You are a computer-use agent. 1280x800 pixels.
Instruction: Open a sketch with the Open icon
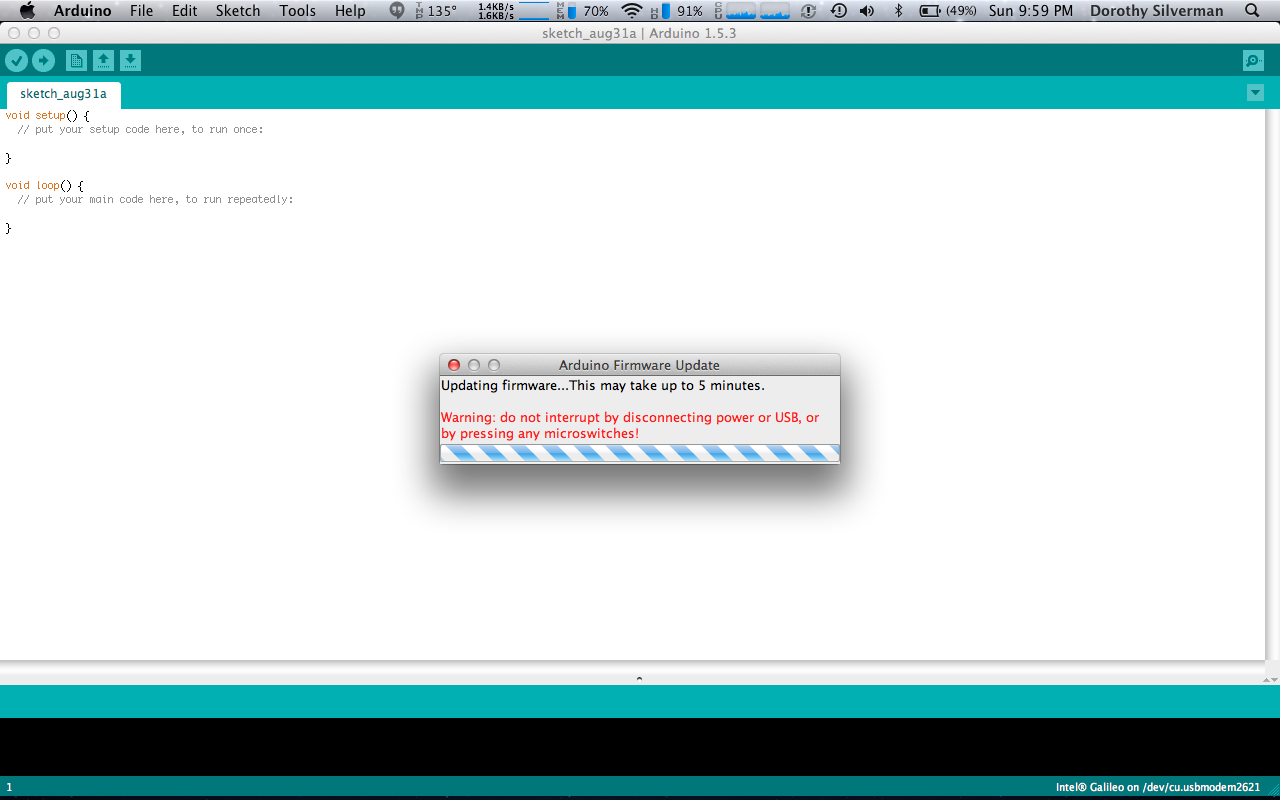[103, 61]
